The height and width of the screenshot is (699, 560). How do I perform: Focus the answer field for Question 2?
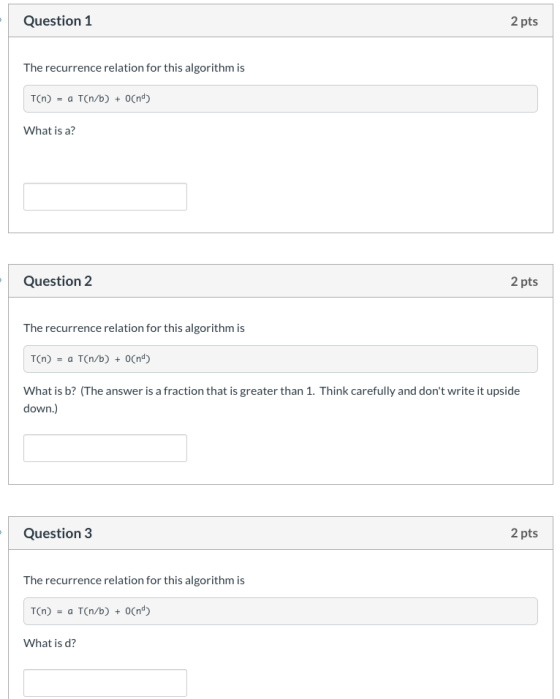point(105,448)
